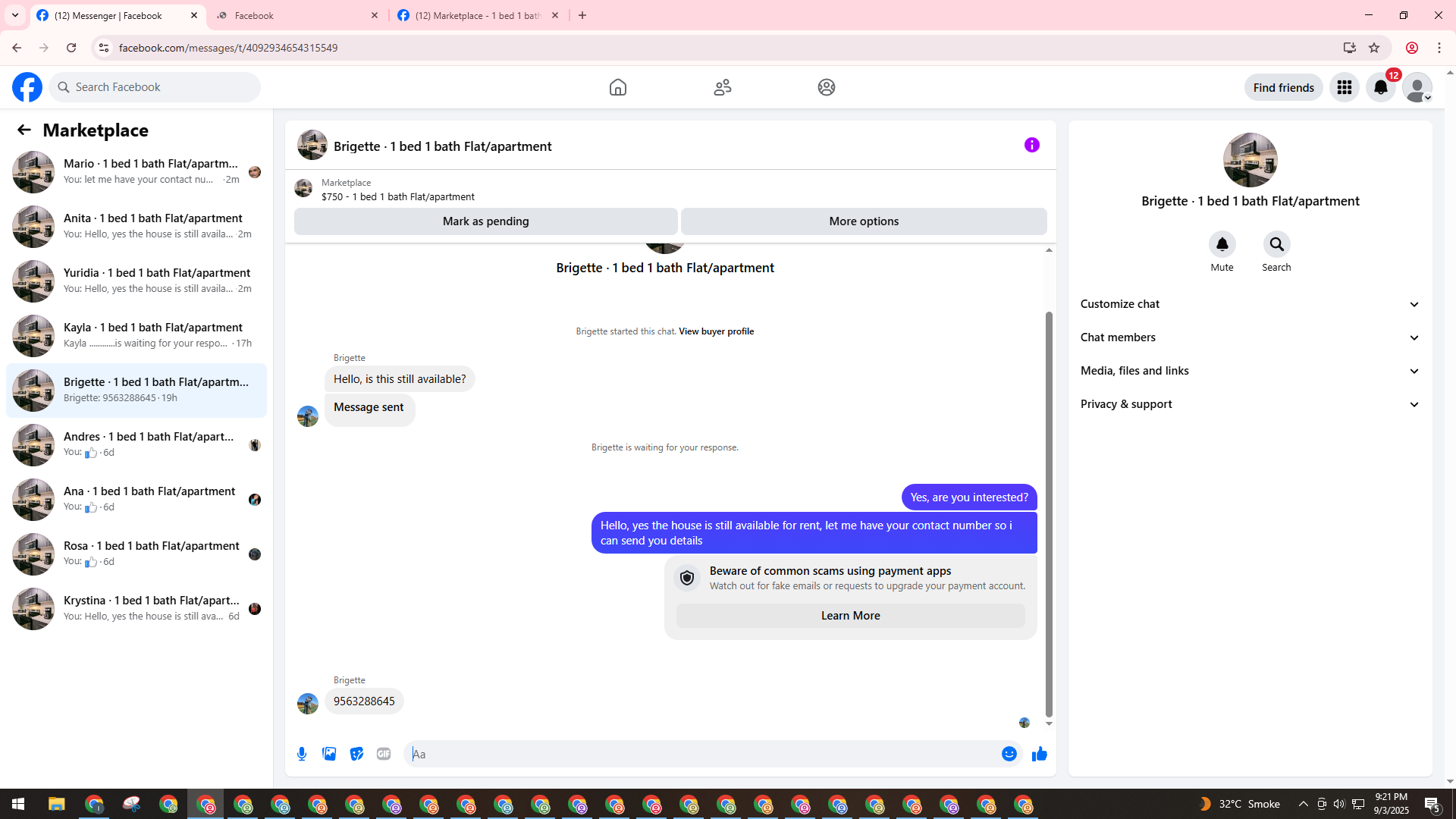Bookmark this page with the star icon
This screenshot has width=1456, height=819.
tap(1374, 48)
